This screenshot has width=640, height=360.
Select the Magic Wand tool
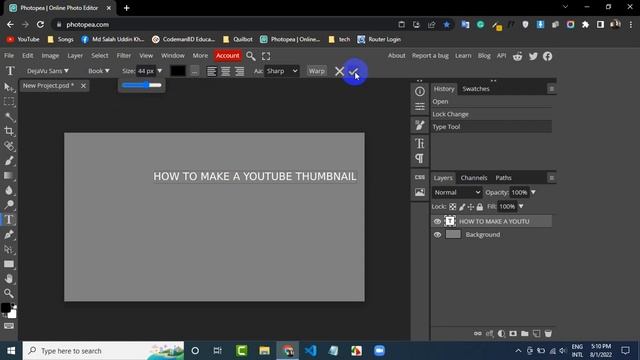[x=9, y=117]
